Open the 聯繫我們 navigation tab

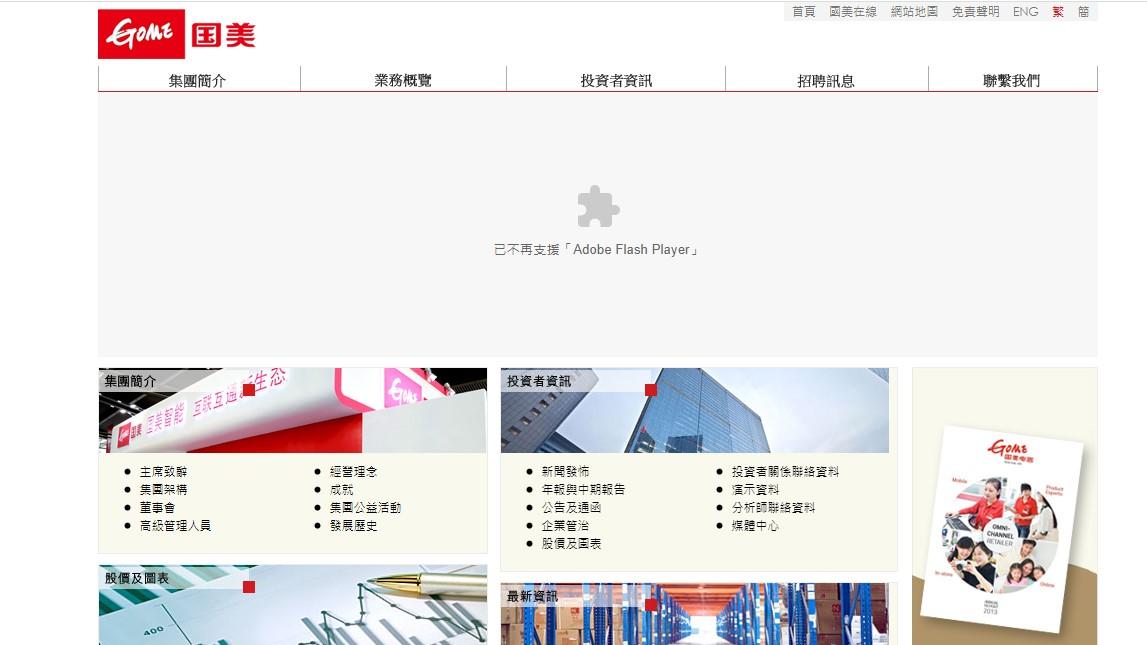[x=1013, y=80]
